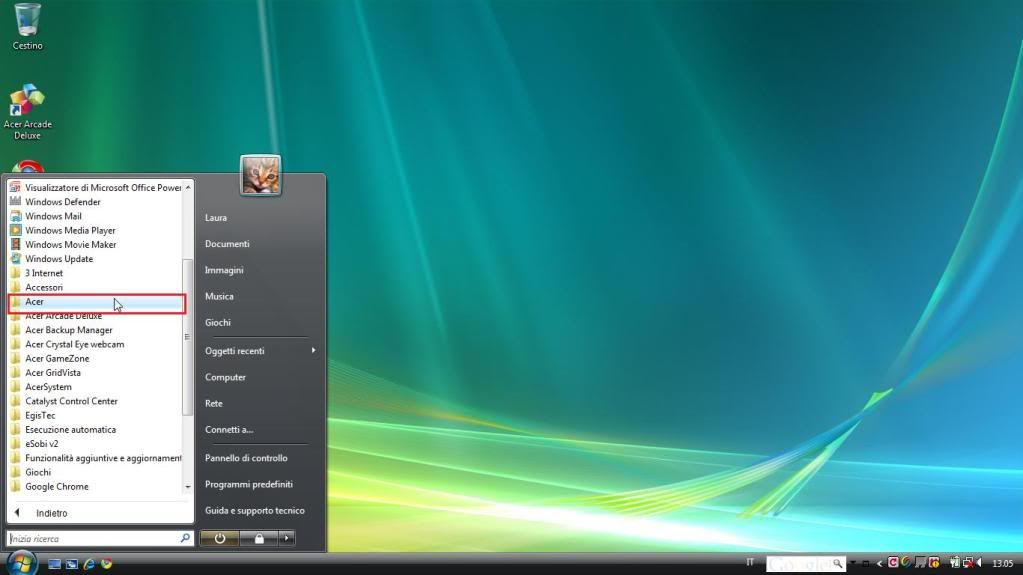Expand the Acer Backup Manager folder
The width and height of the screenshot is (1023, 575).
point(95,330)
